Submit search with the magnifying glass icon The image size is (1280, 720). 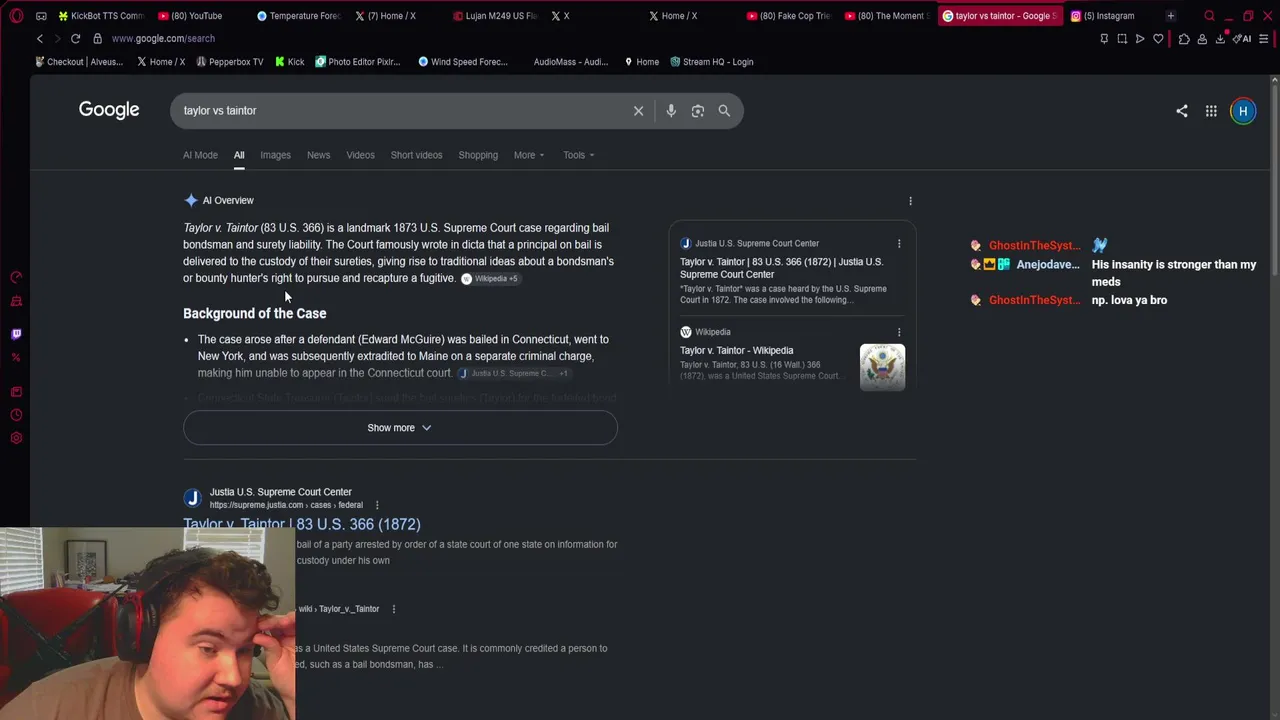click(724, 111)
